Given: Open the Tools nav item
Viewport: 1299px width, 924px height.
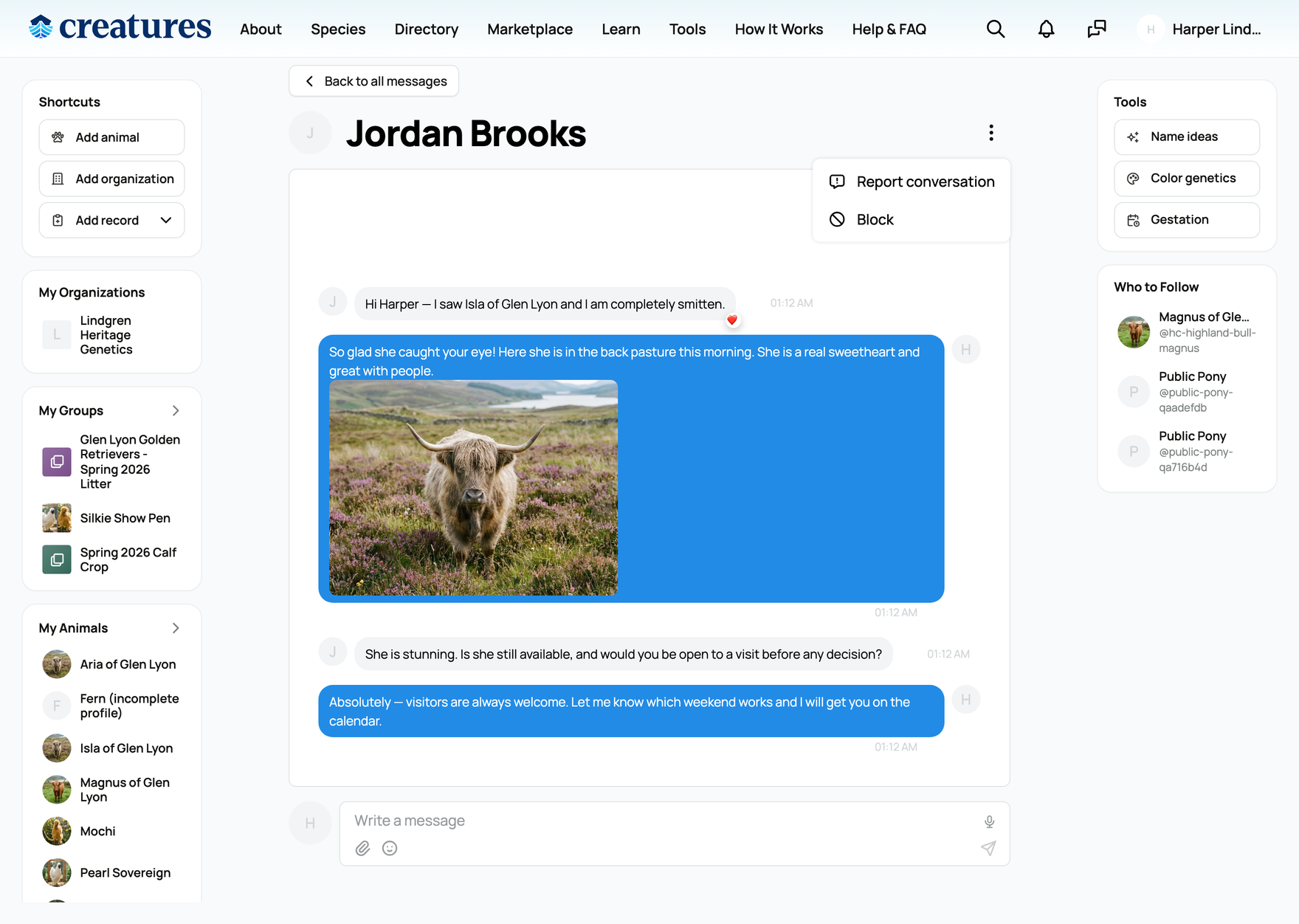Looking at the screenshot, I should [x=687, y=29].
